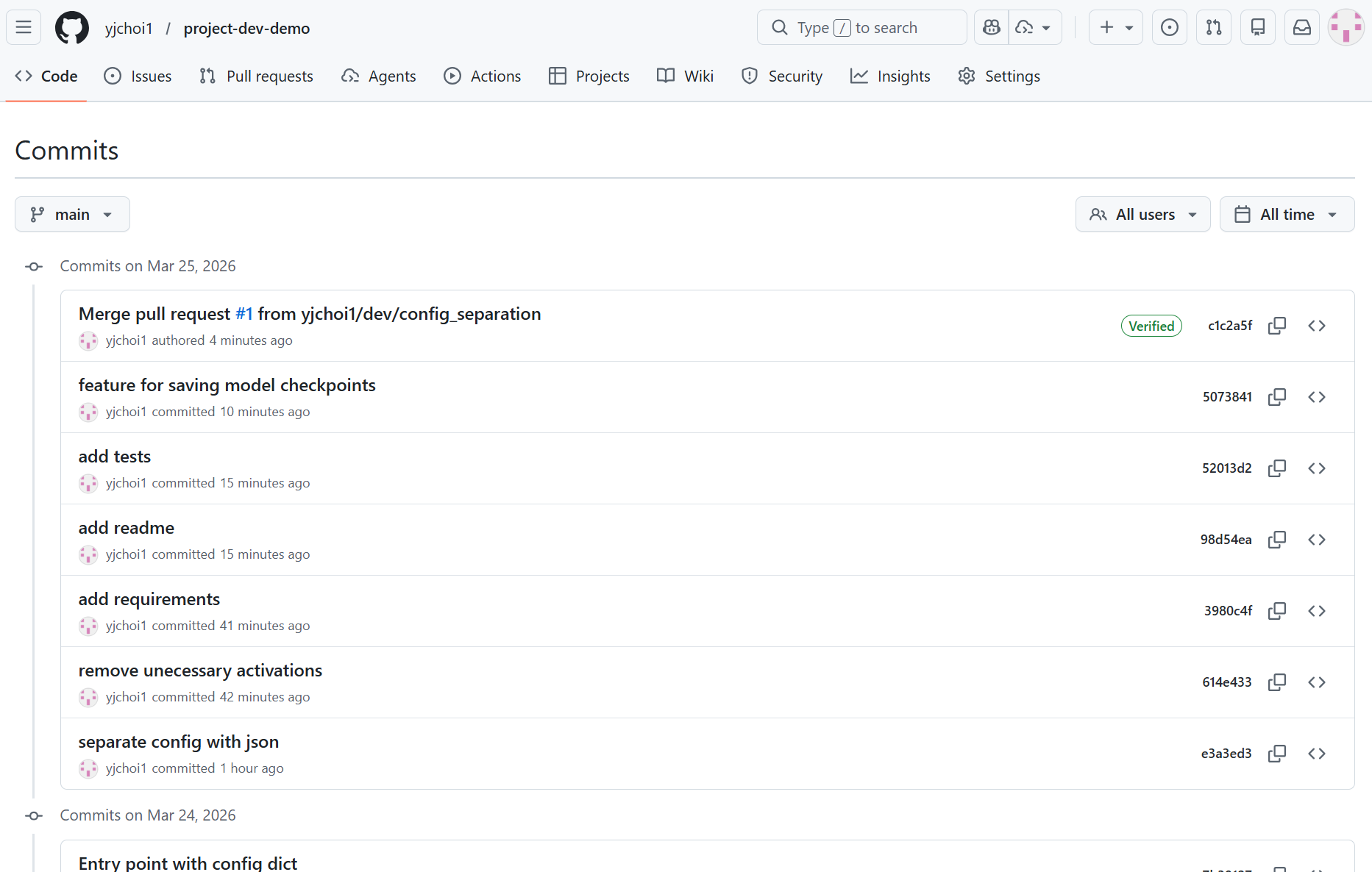Image resolution: width=1372 pixels, height=872 pixels.
Task: Click the GitHub logo home icon
Action: (71, 28)
